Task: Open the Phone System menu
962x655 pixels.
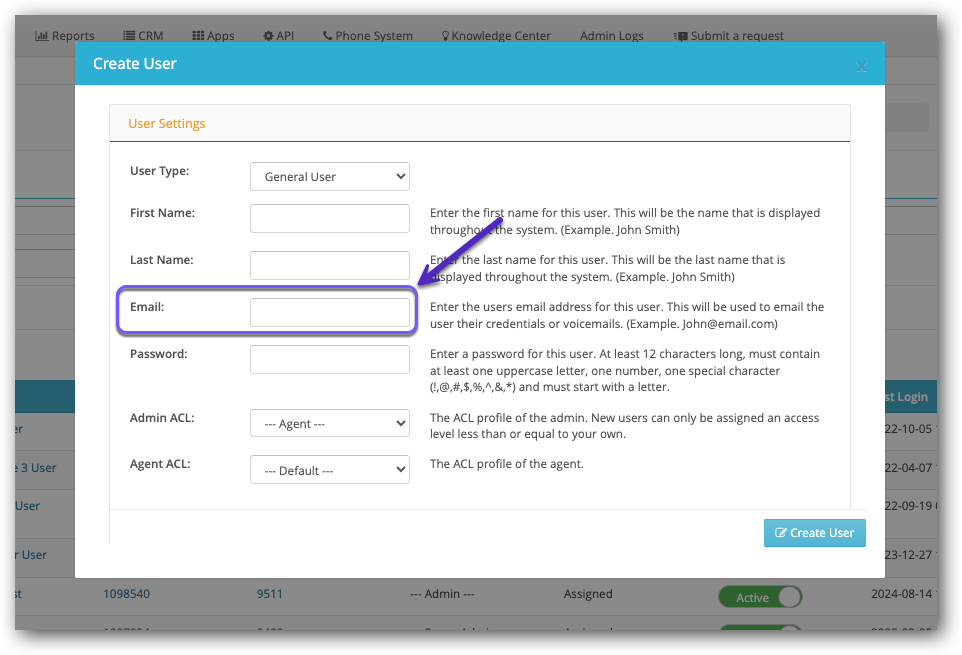Action: click(367, 36)
